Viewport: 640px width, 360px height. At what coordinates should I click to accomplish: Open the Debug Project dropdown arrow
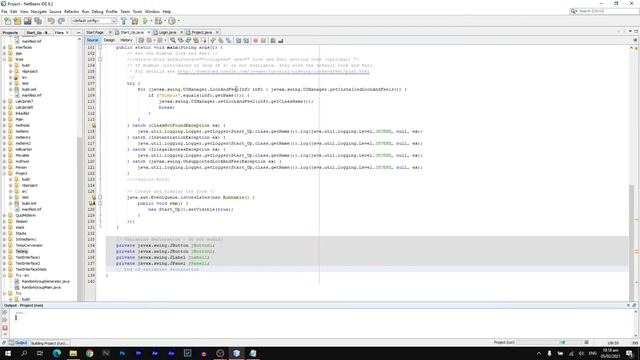click(x=164, y=21)
